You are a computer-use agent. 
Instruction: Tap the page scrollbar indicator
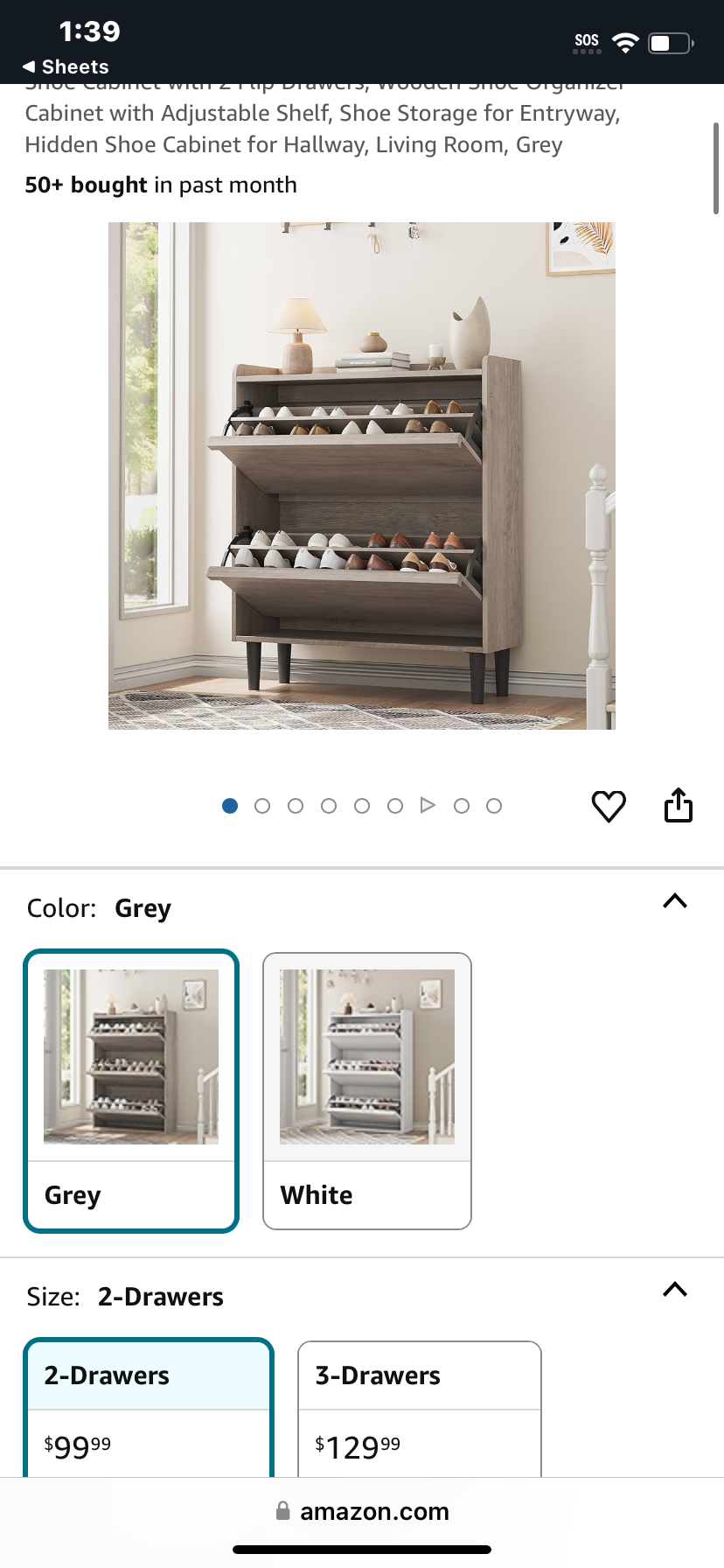[x=716, y=168]
